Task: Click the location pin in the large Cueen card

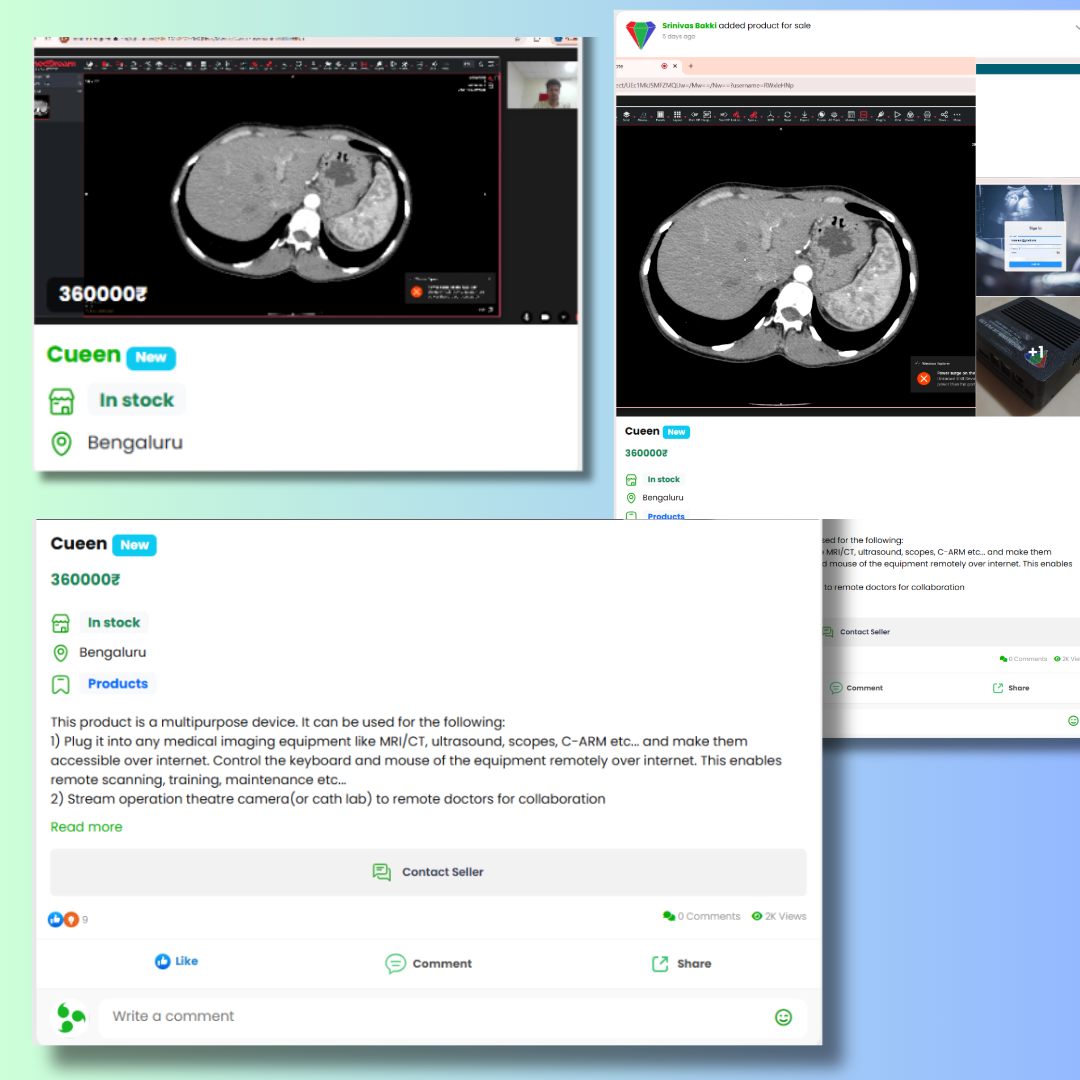Action: pyautogui.click(x=61, y=444)
